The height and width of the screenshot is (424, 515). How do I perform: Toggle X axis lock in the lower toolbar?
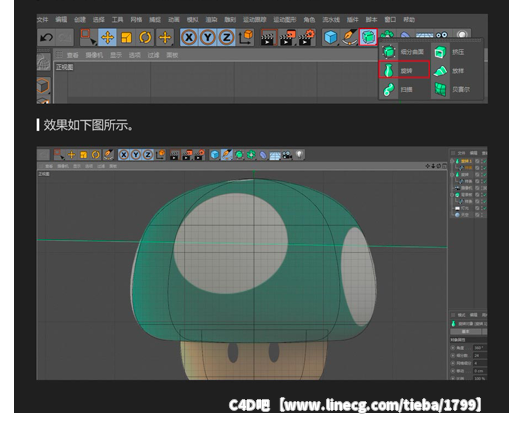pyautogui.click(x=123, y=155)
